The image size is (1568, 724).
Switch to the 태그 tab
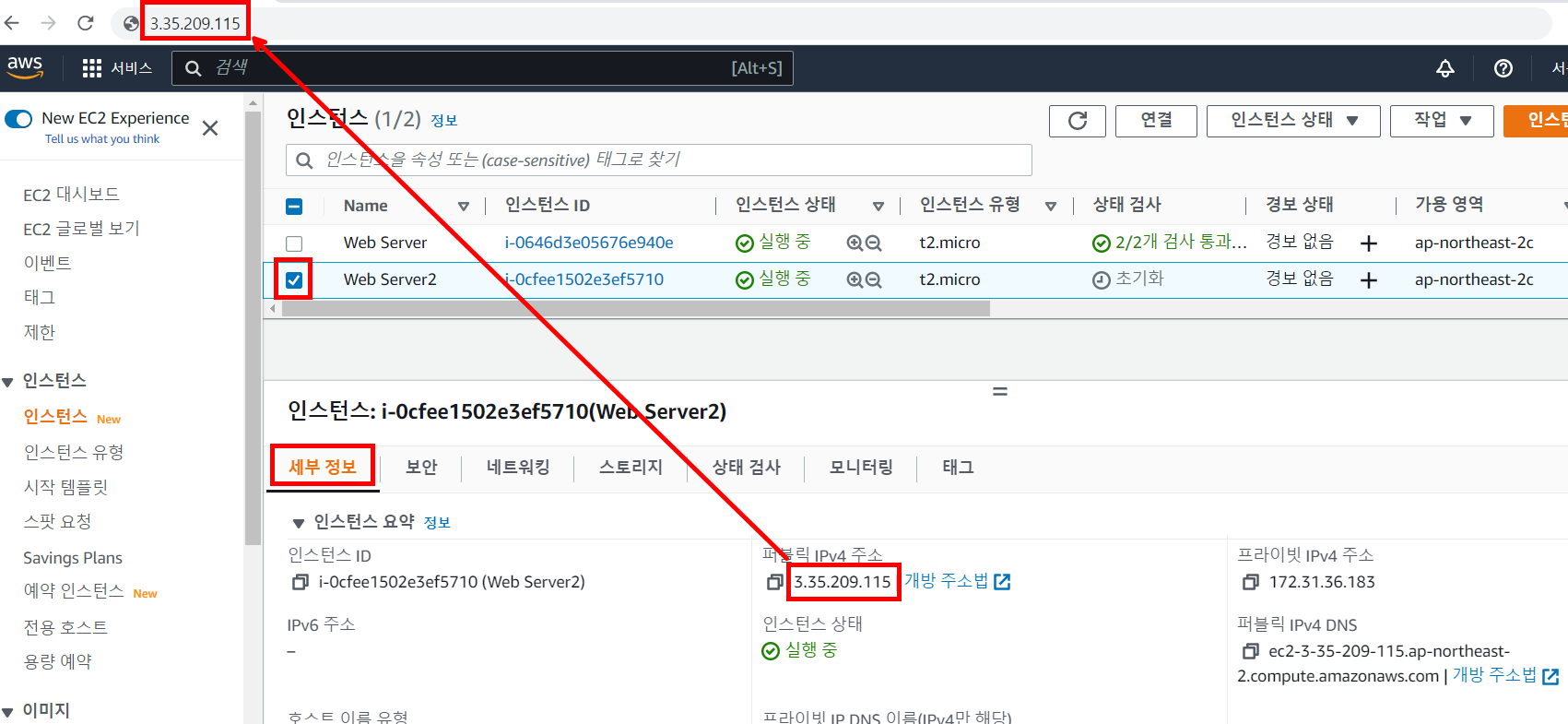958,468
